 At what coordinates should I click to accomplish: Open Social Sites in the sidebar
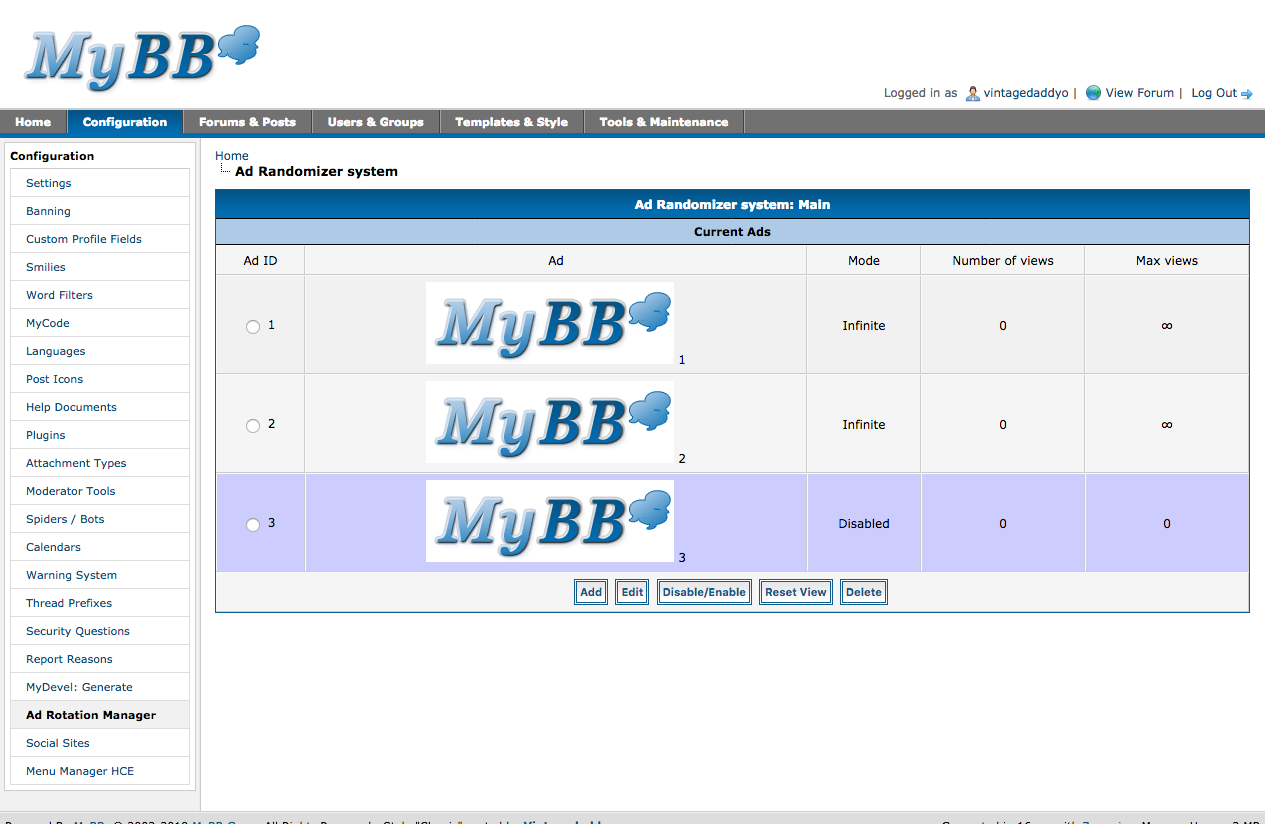point(58,743)
